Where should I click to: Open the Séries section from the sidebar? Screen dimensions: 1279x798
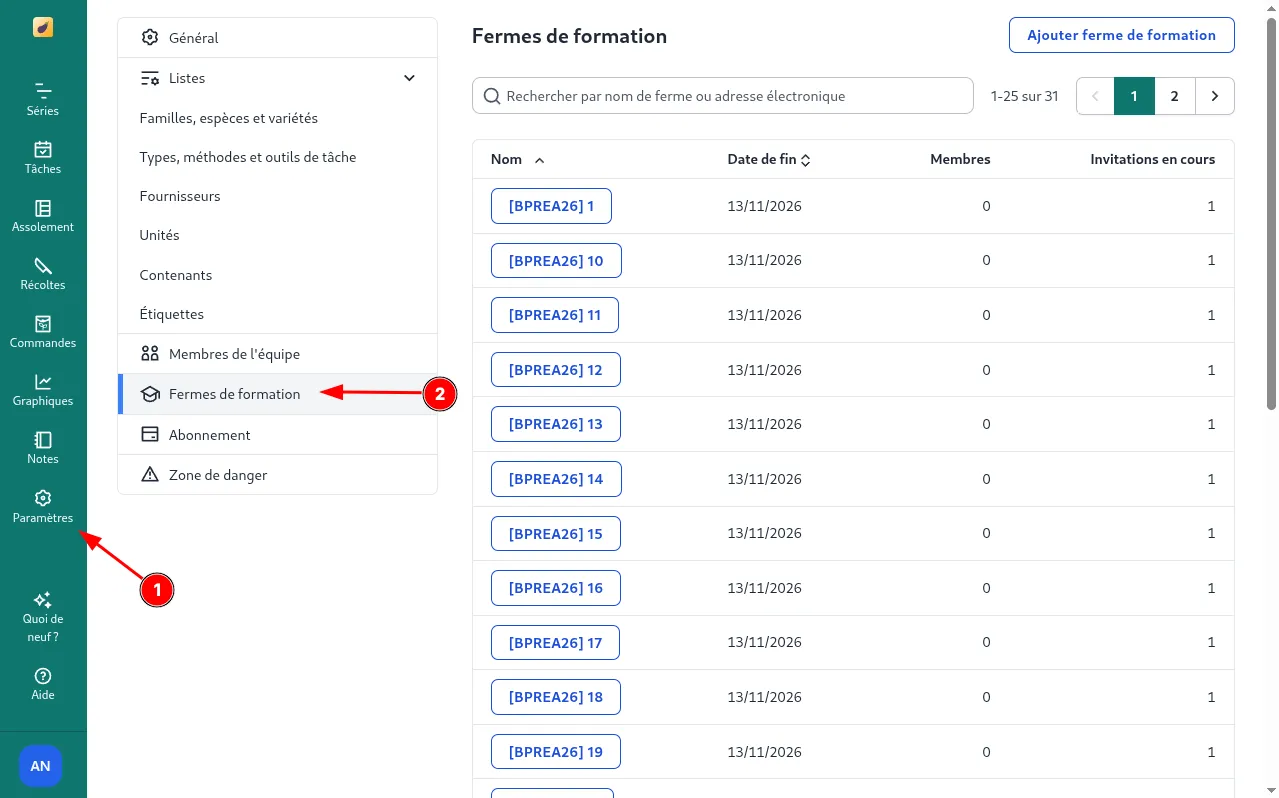click(43, 97)
